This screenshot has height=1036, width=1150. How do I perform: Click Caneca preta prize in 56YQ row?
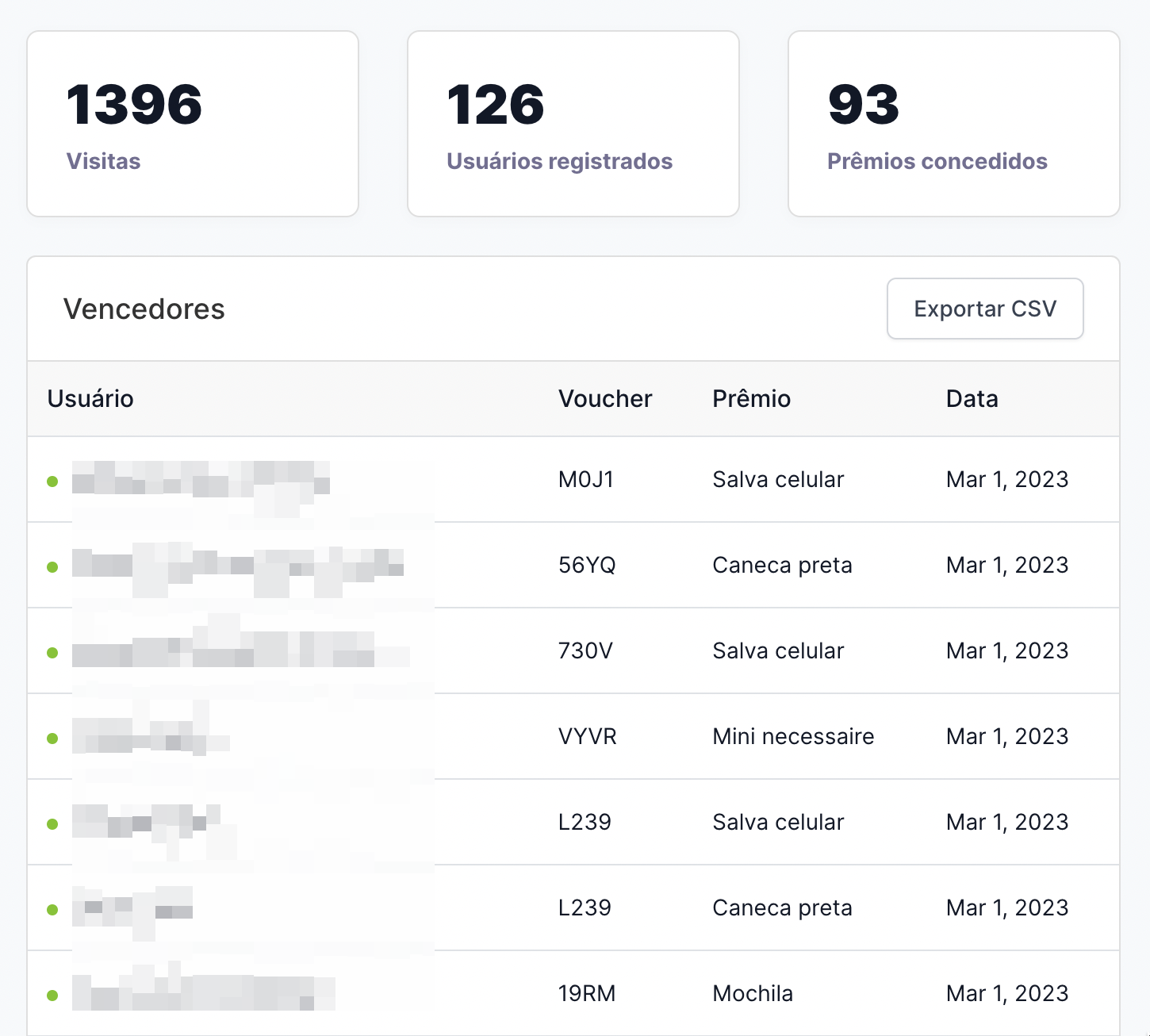782,565
